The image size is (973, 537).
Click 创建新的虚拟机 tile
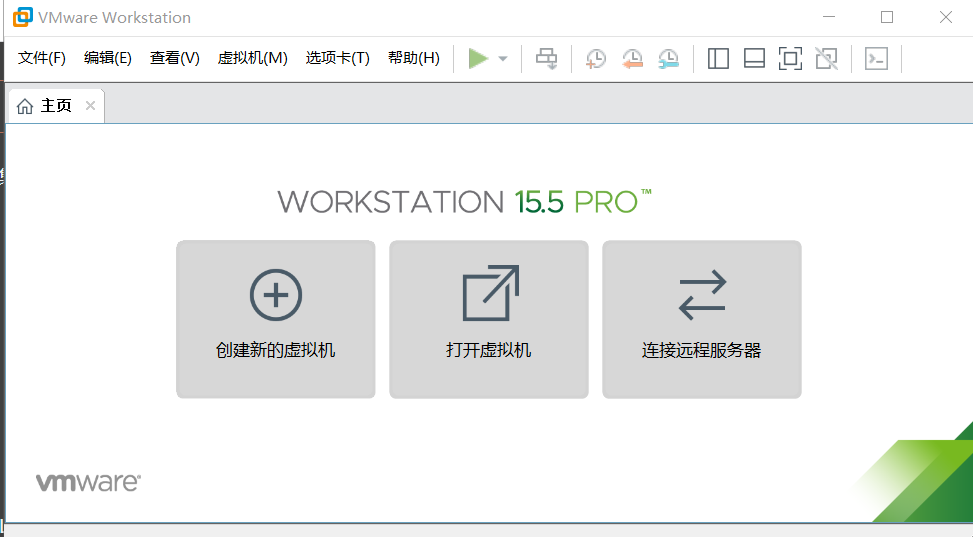pyautogui.click(x=276, y=319)
